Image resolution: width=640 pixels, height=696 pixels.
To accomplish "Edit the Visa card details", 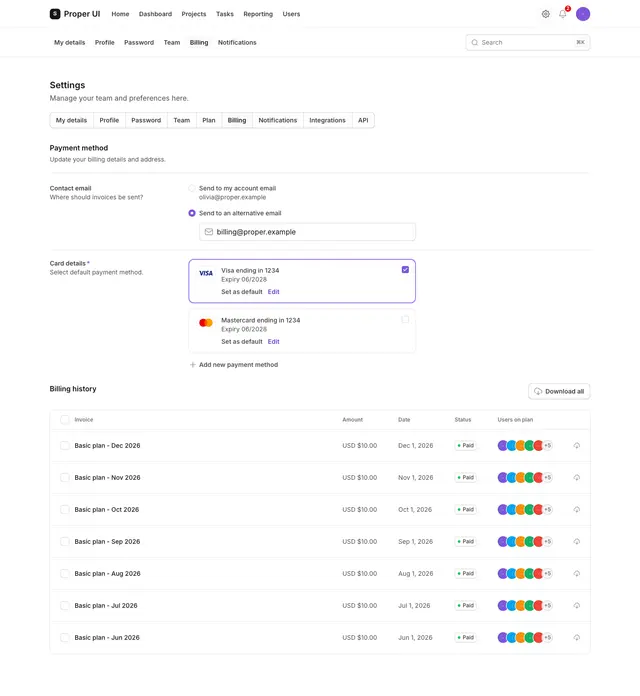I will point(273,292).
